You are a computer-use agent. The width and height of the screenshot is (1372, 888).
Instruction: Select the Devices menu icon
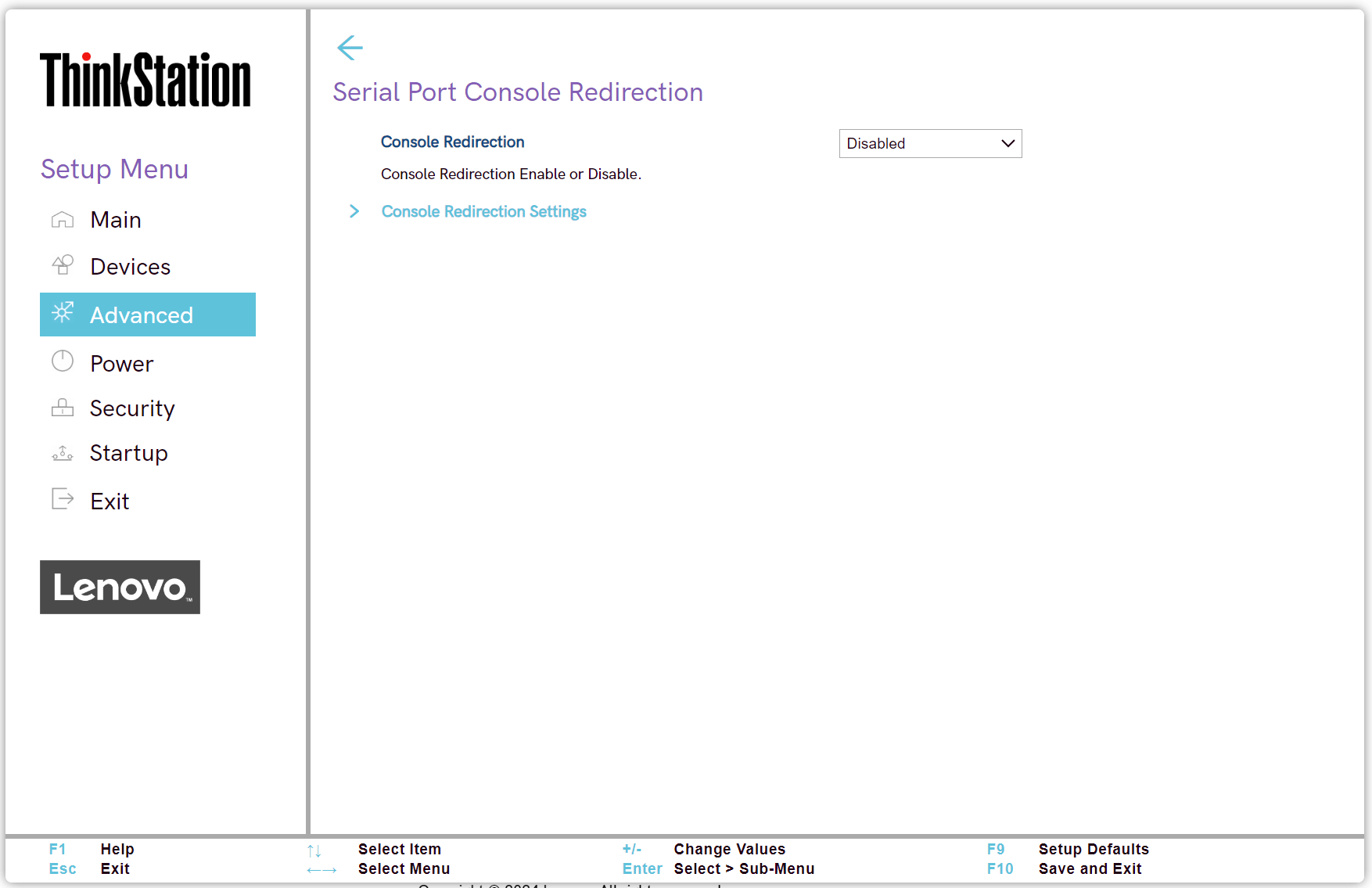[x=62, y=266]
